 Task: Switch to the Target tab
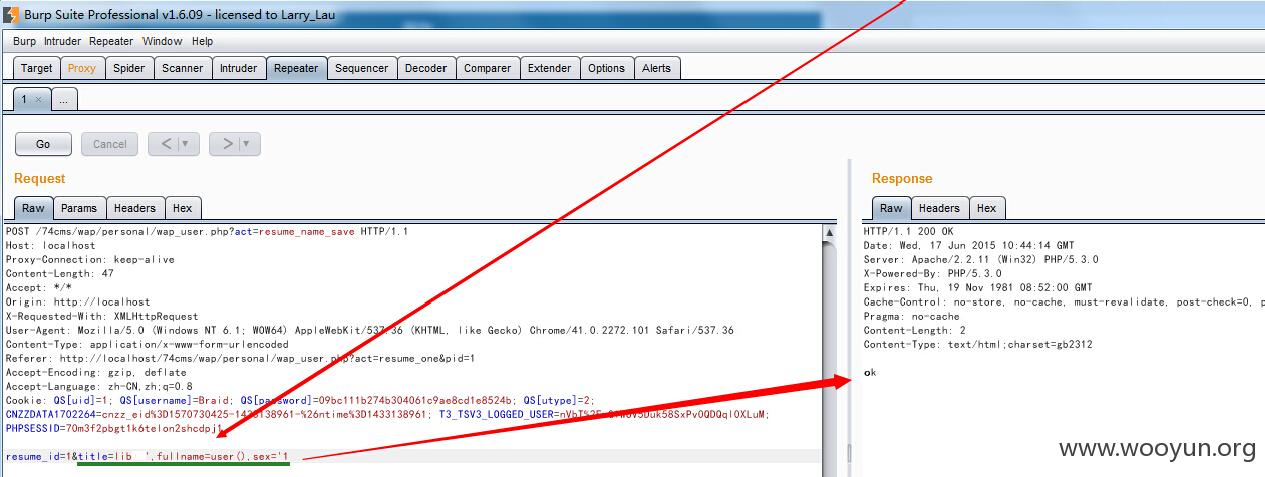click(37, 68)
